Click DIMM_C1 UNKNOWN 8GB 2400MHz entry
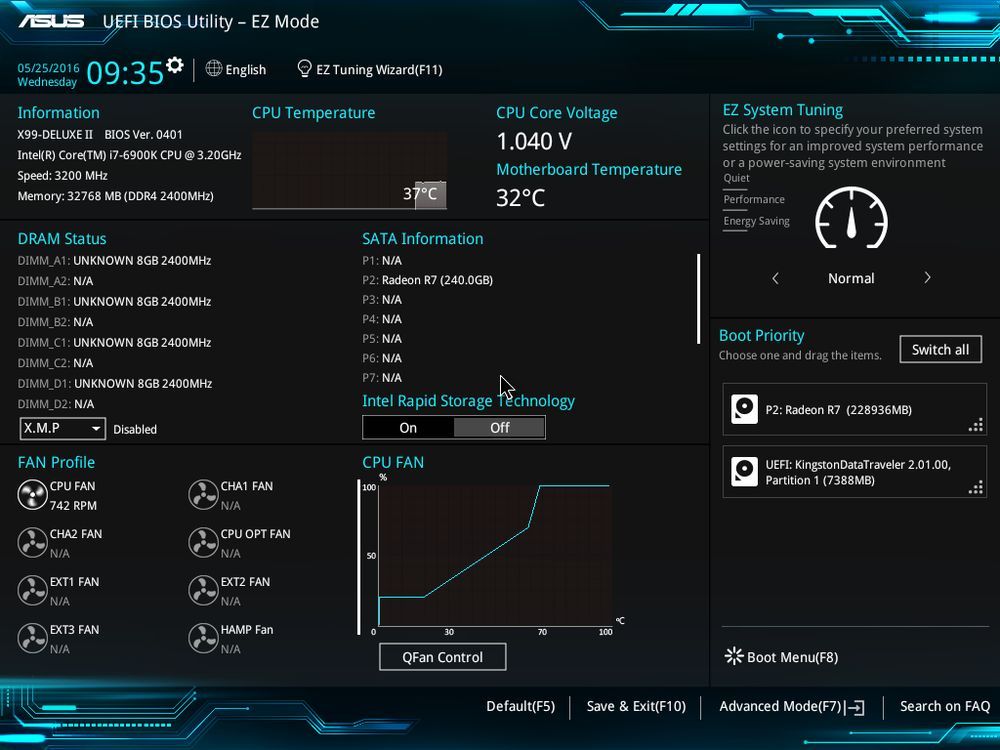This screenshot has width=1000, height=750. coord(114,342)
